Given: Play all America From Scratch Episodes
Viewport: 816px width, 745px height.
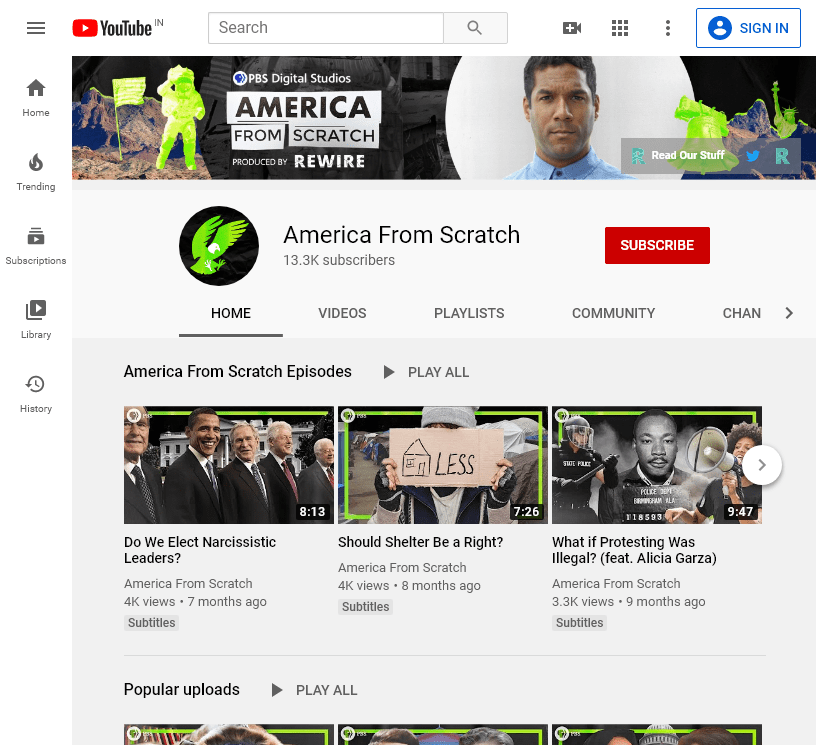Looking at the screenshot, I should (x=426, y=372).
